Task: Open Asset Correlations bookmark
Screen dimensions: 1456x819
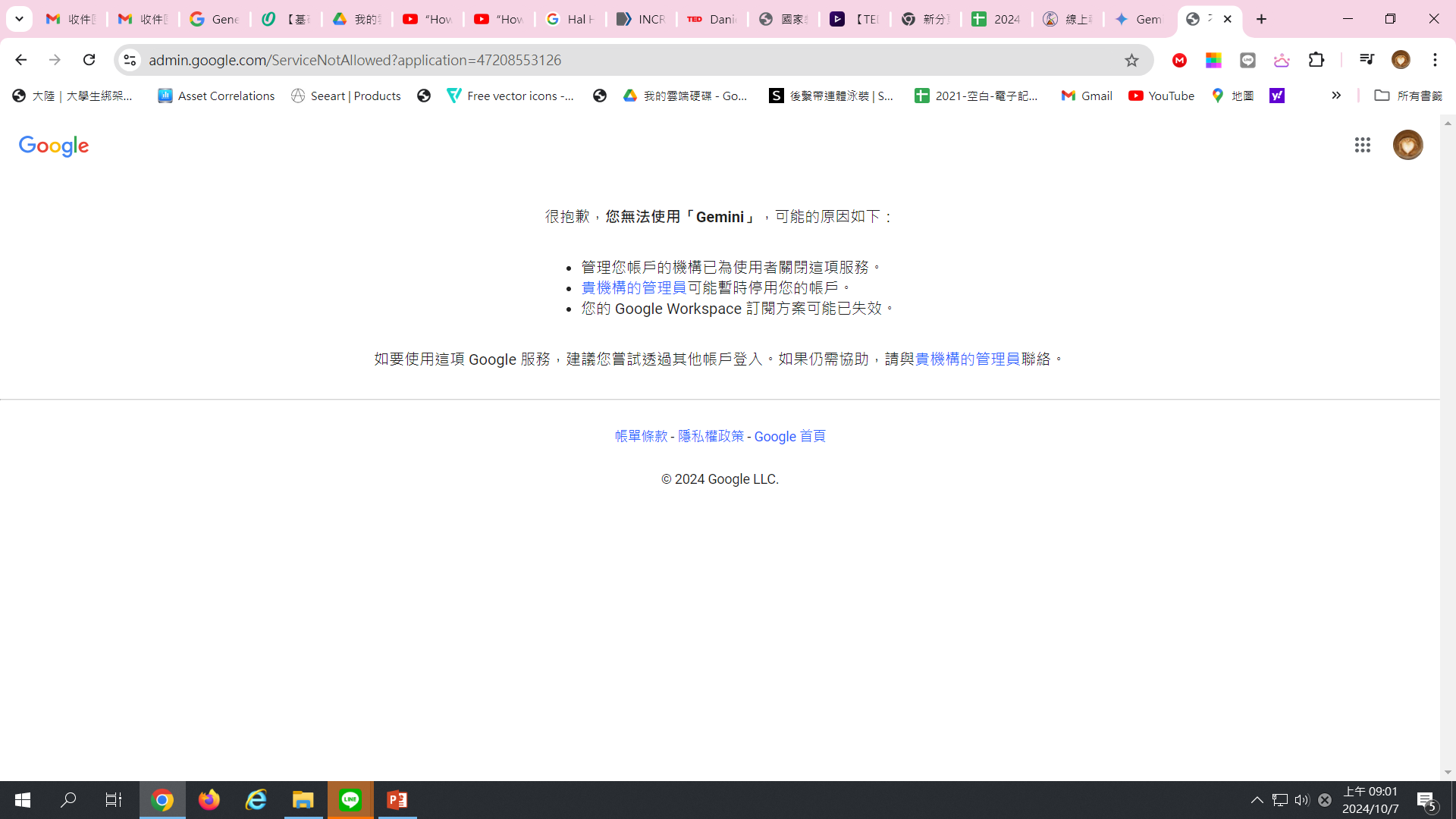Action: pyautogui.click(x=216, y=96)
